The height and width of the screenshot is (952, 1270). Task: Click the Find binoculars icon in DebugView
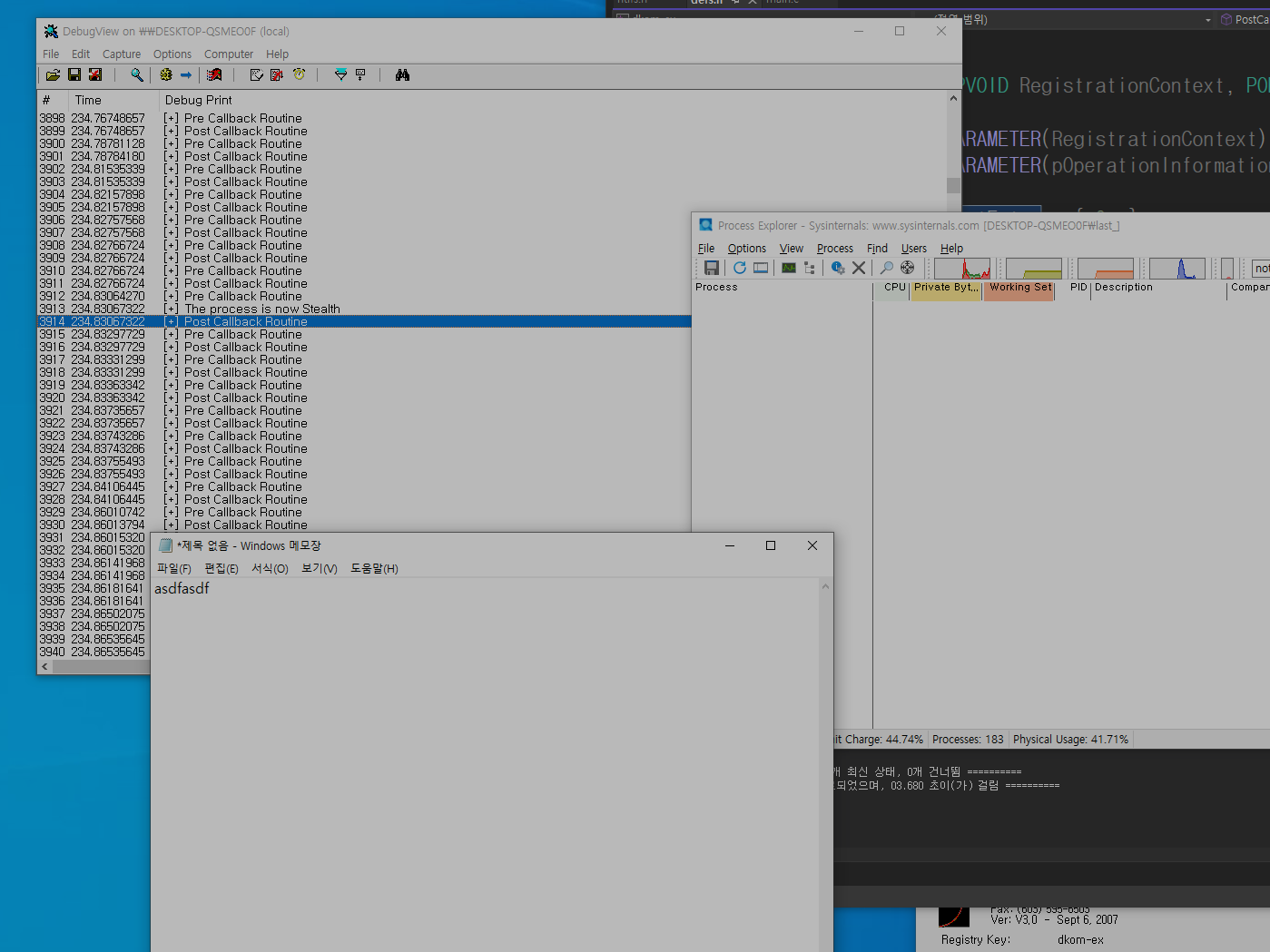click(402, 75)
